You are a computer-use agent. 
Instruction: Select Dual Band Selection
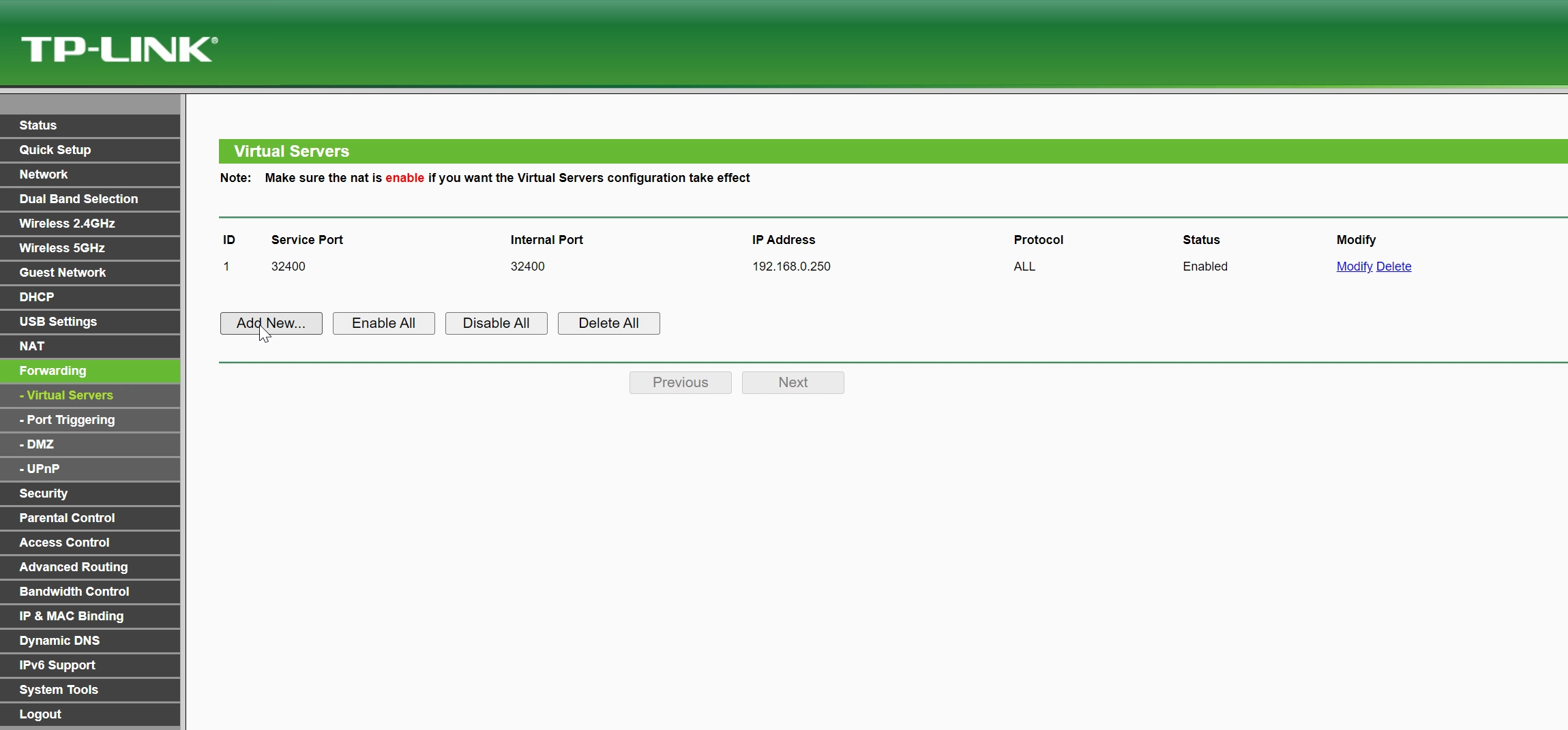point(90,199)
